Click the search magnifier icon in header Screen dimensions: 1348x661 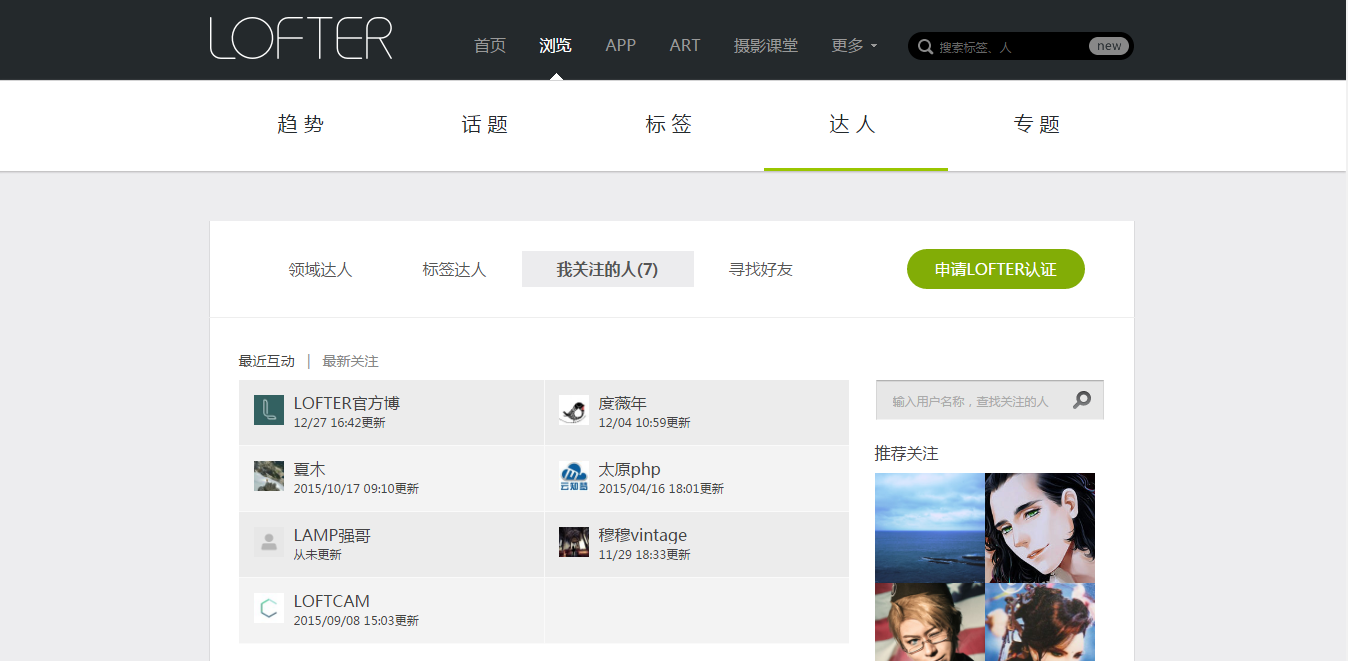[x=925, y=46]
